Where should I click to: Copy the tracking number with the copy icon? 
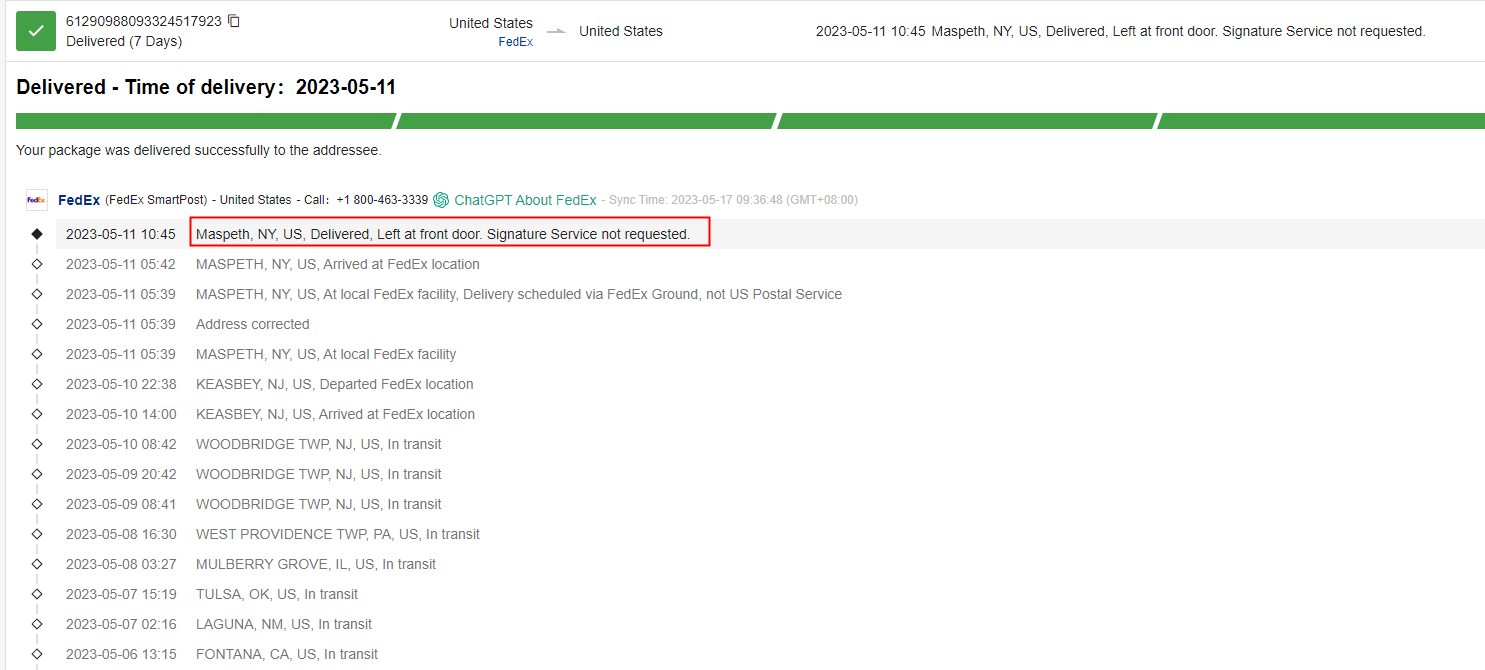pos(234,21)
